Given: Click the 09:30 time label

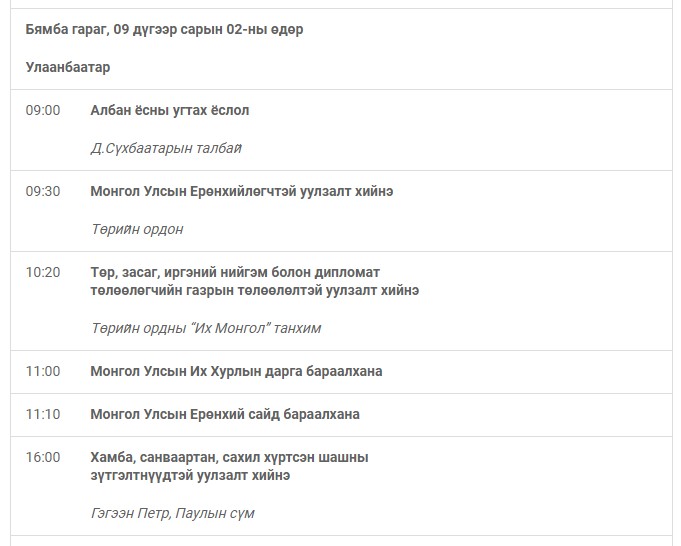Looking at the screenshot, I should (43, 191).
